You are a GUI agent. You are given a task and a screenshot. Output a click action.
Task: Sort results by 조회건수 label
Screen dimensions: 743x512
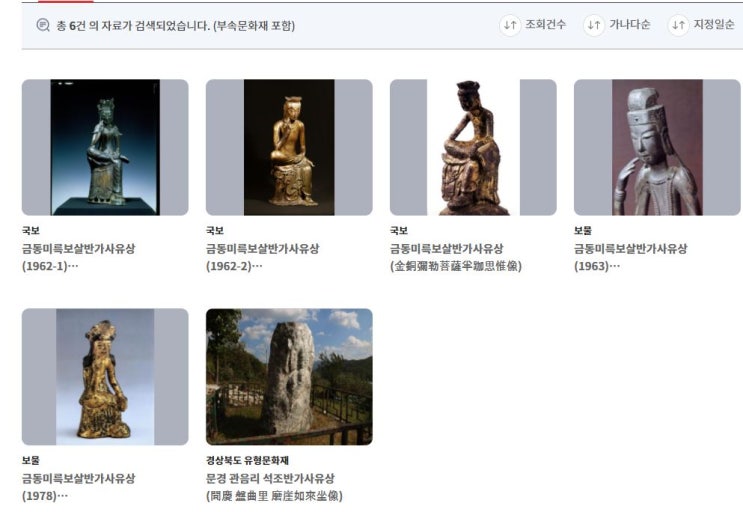click(545, 25)
